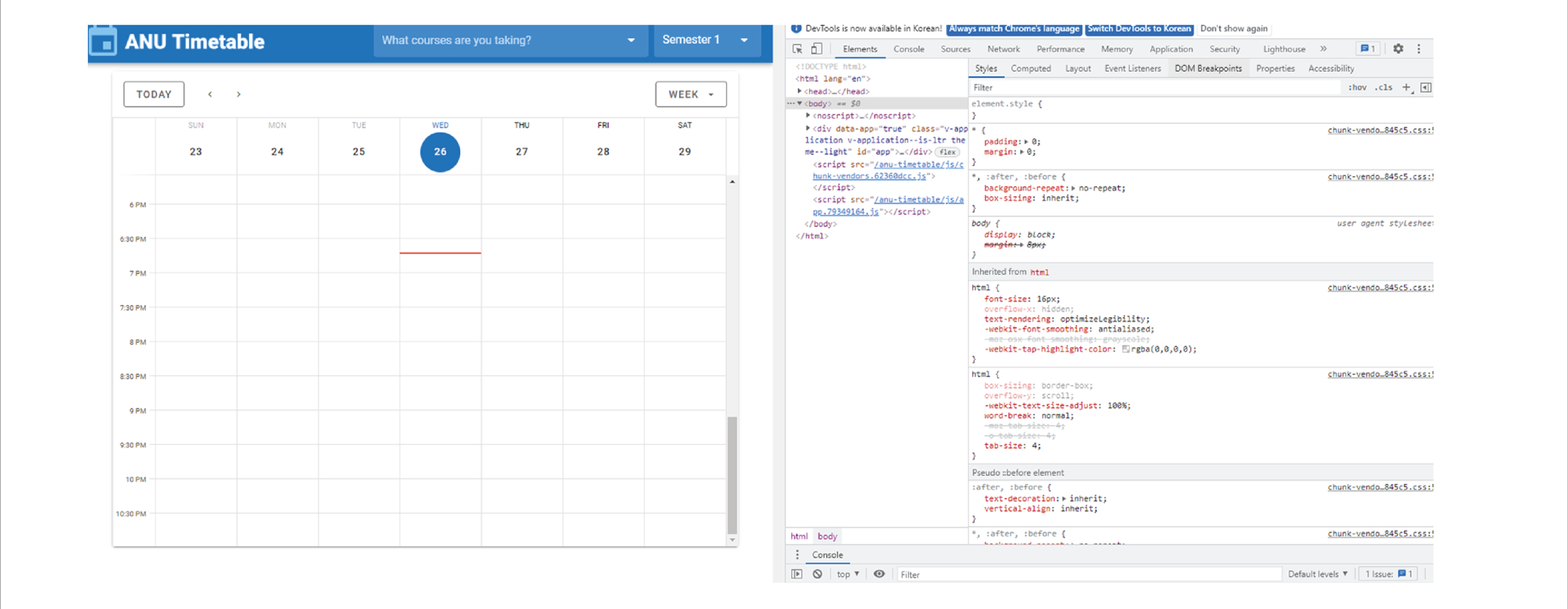Open console drawer three-dot menu
The width and height of the screenshot is (1568, 609).
click(x=798, y=555)
